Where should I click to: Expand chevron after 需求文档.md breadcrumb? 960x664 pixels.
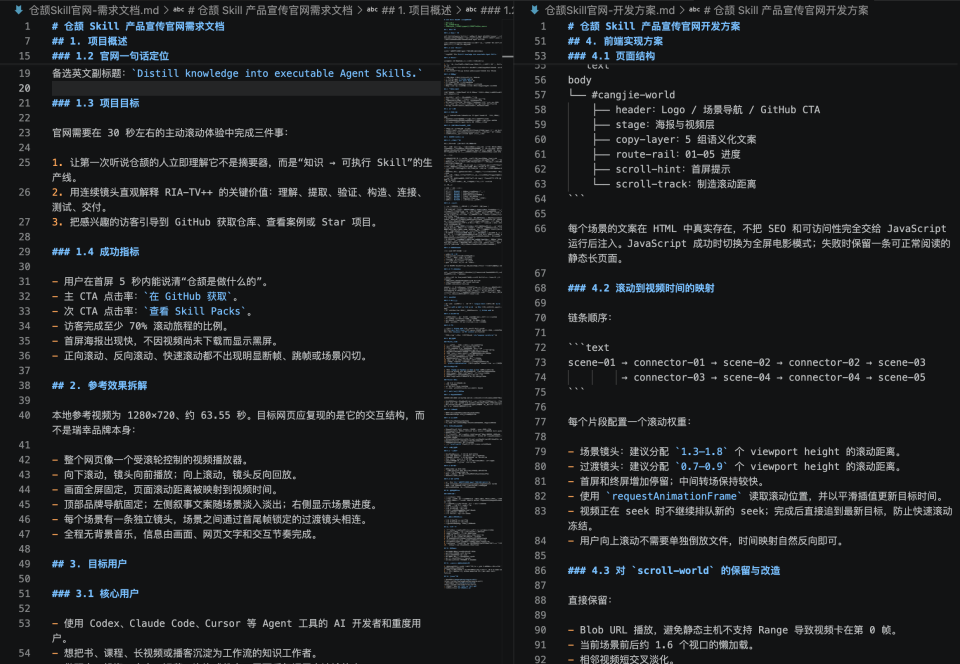pos(166,10)
